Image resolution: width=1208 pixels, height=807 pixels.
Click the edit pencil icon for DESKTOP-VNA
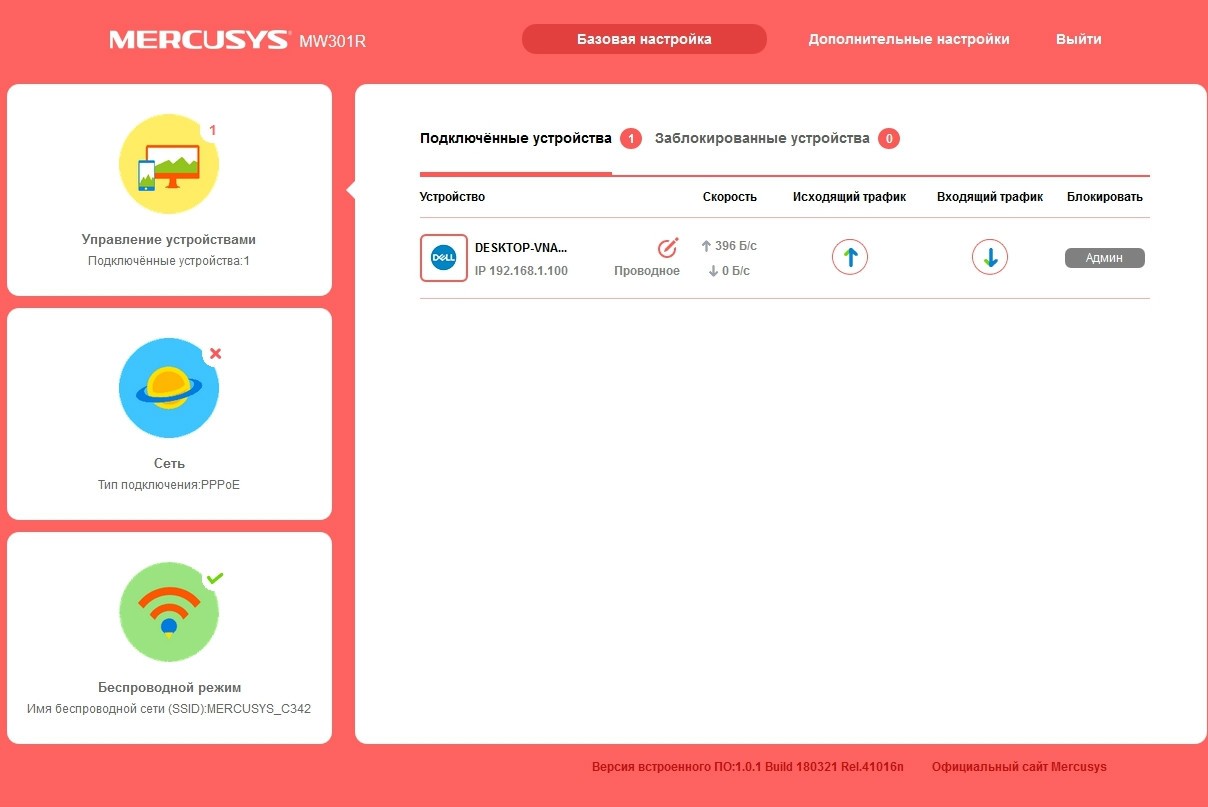pos(667,247)
